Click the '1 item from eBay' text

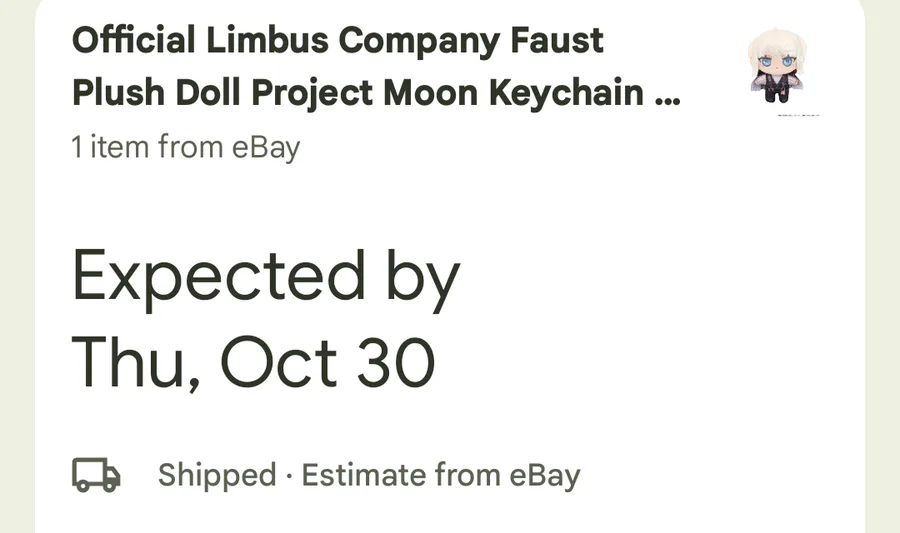coord(185,148)
